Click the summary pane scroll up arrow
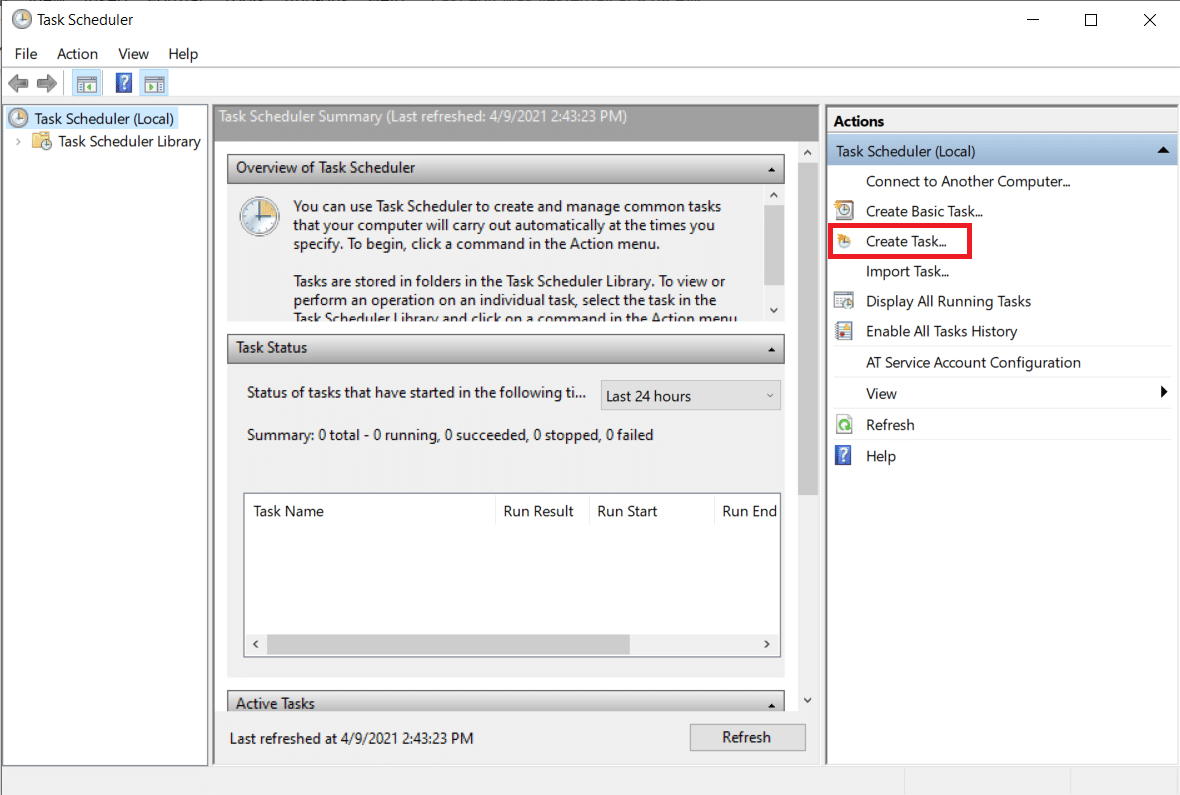This screenshot has height=795, width=1180. point(807,153)
